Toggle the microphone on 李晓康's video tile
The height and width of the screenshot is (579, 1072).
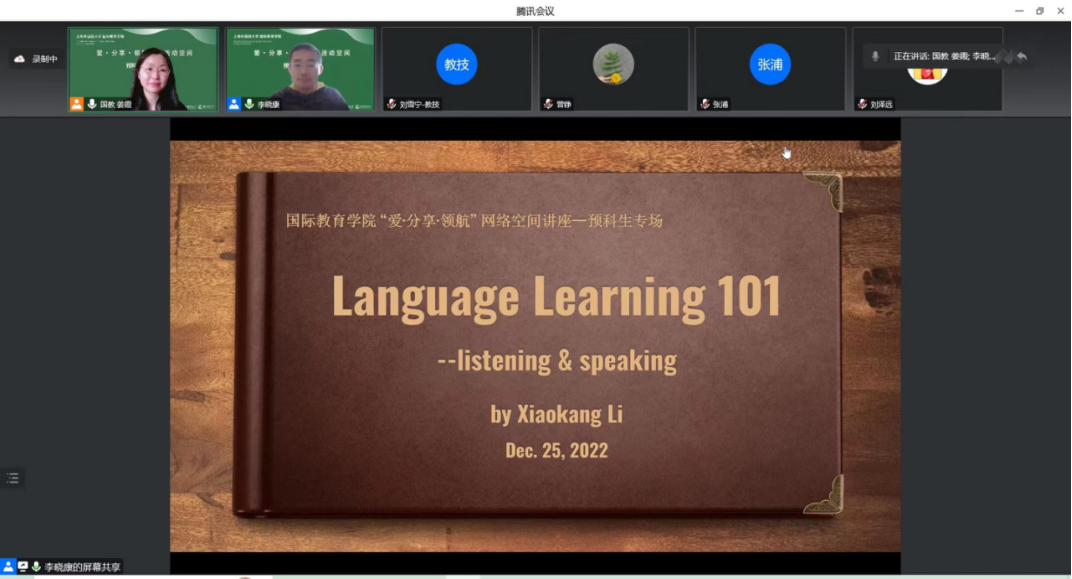(249, 104)
